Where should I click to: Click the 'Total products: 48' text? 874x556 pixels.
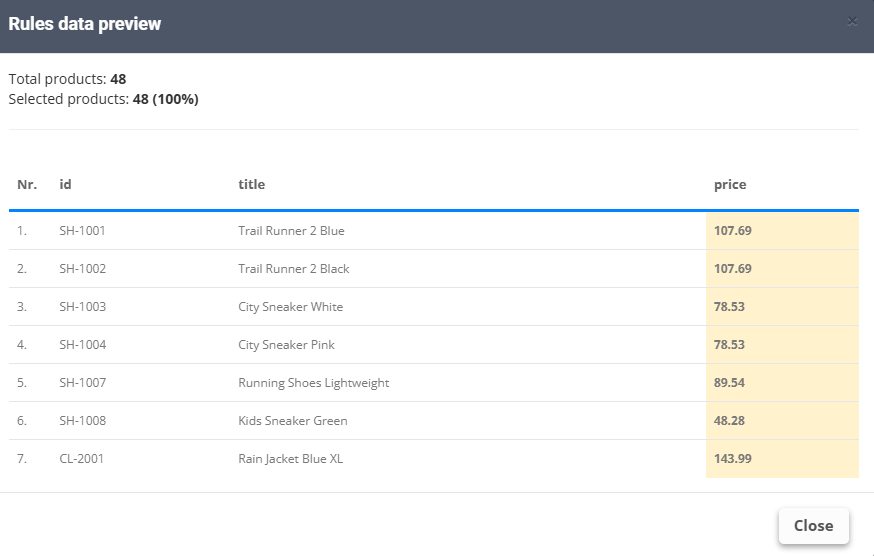coord(67,79)
